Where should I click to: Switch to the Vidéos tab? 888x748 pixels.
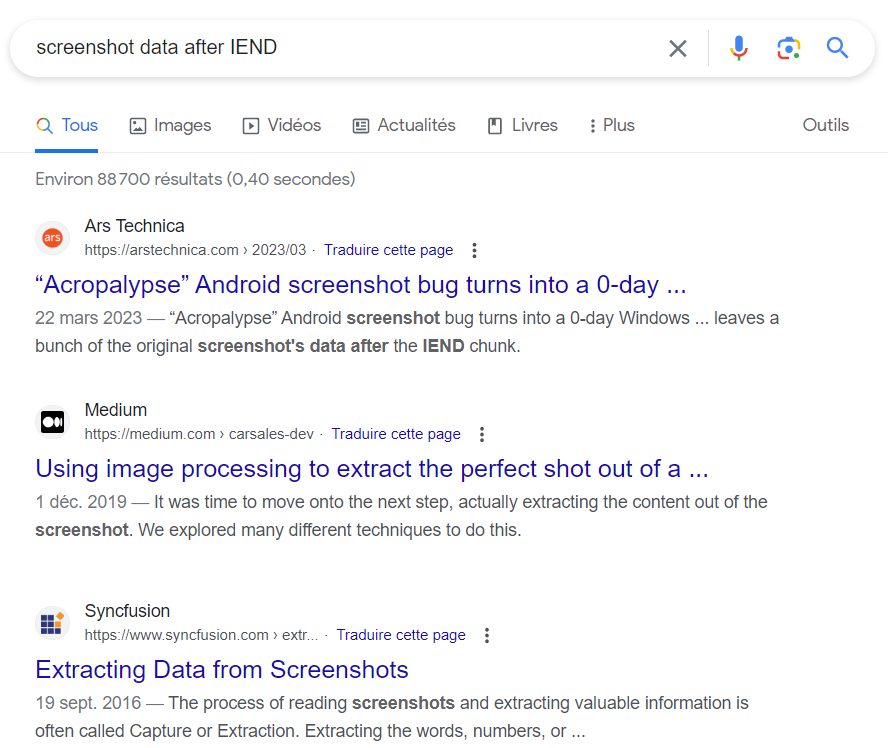coord(282,126)
